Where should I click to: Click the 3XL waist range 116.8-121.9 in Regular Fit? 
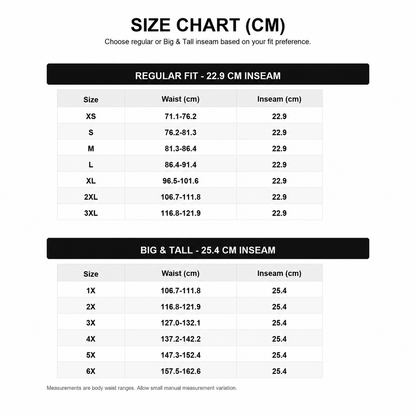[x=180, y=213]
